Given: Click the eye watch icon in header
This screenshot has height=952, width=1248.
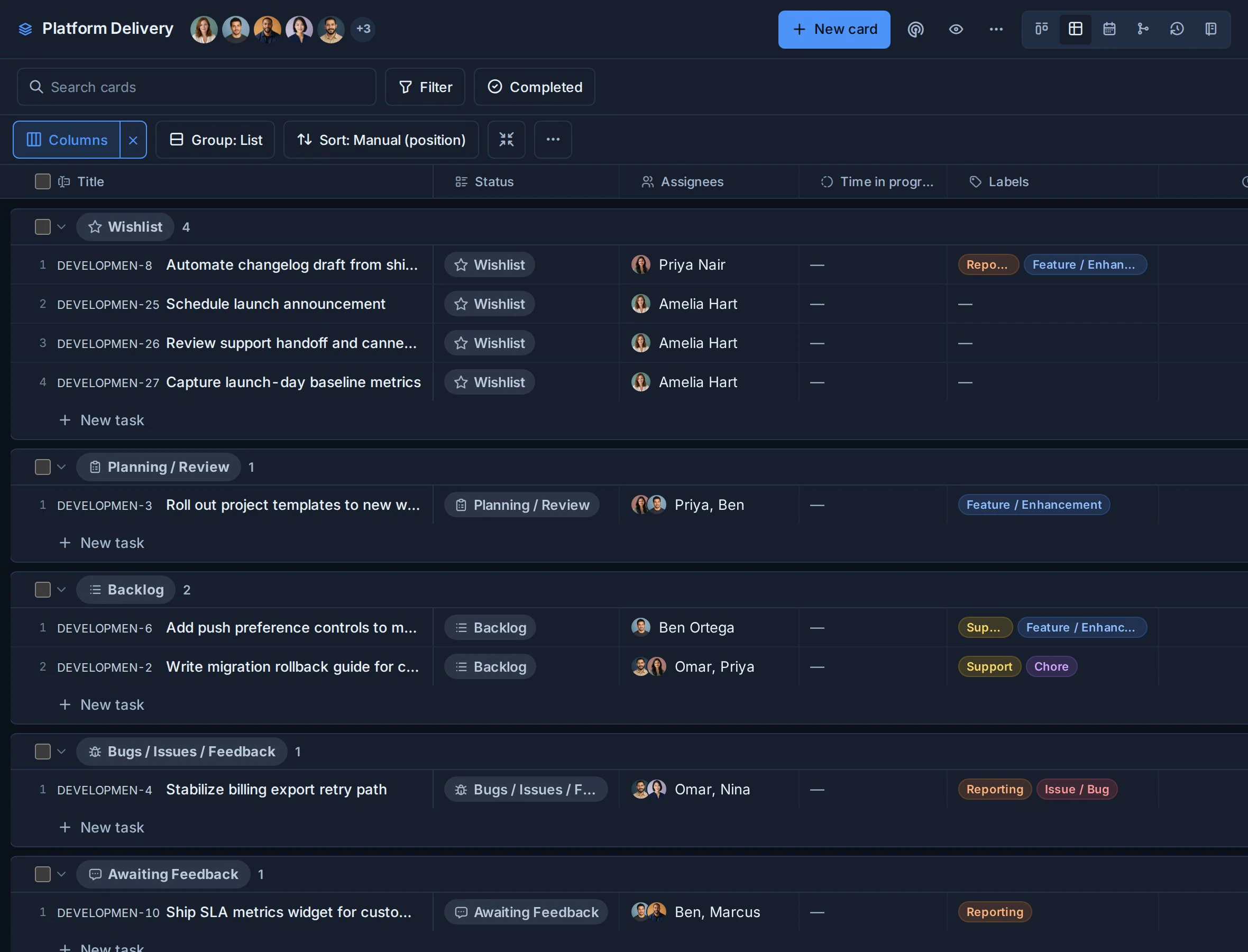Looking at the screenshot, I should (956, 29).
